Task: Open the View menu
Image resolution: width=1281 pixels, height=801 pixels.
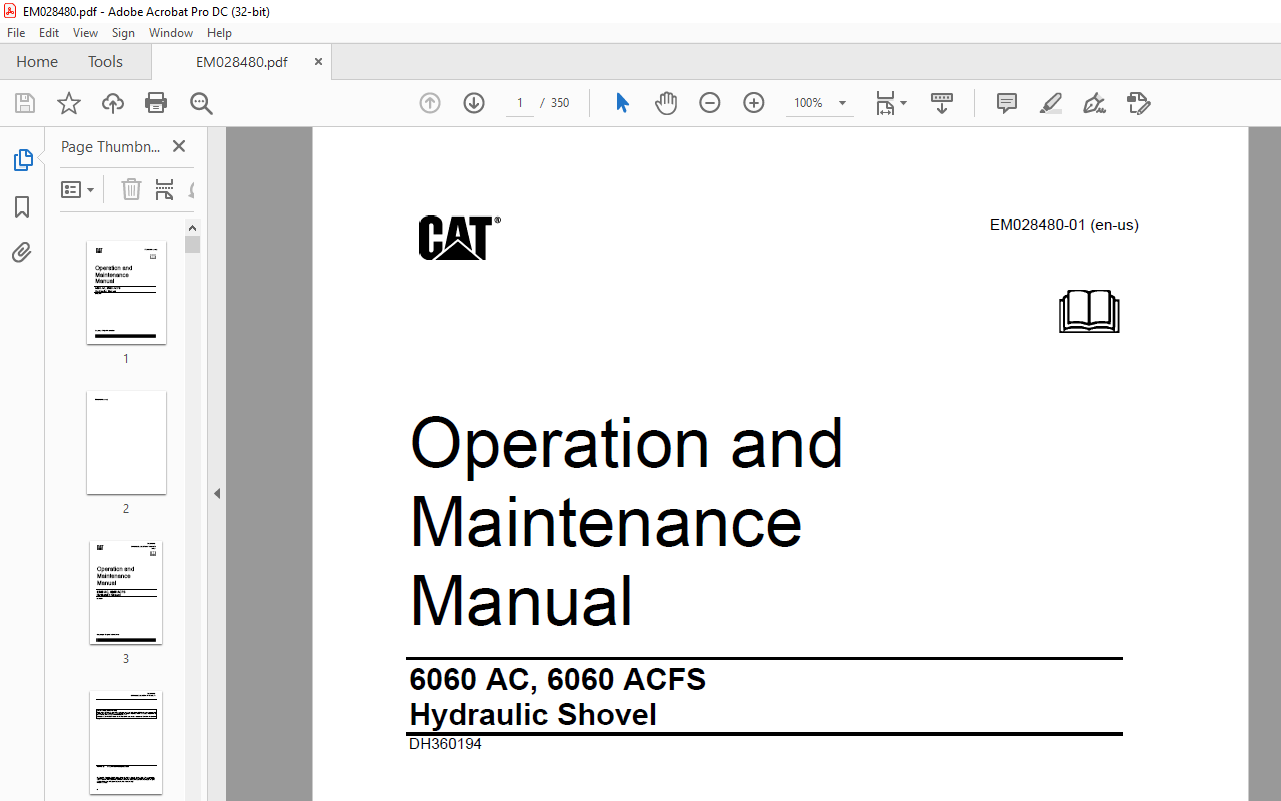Action: click(86, 33)
